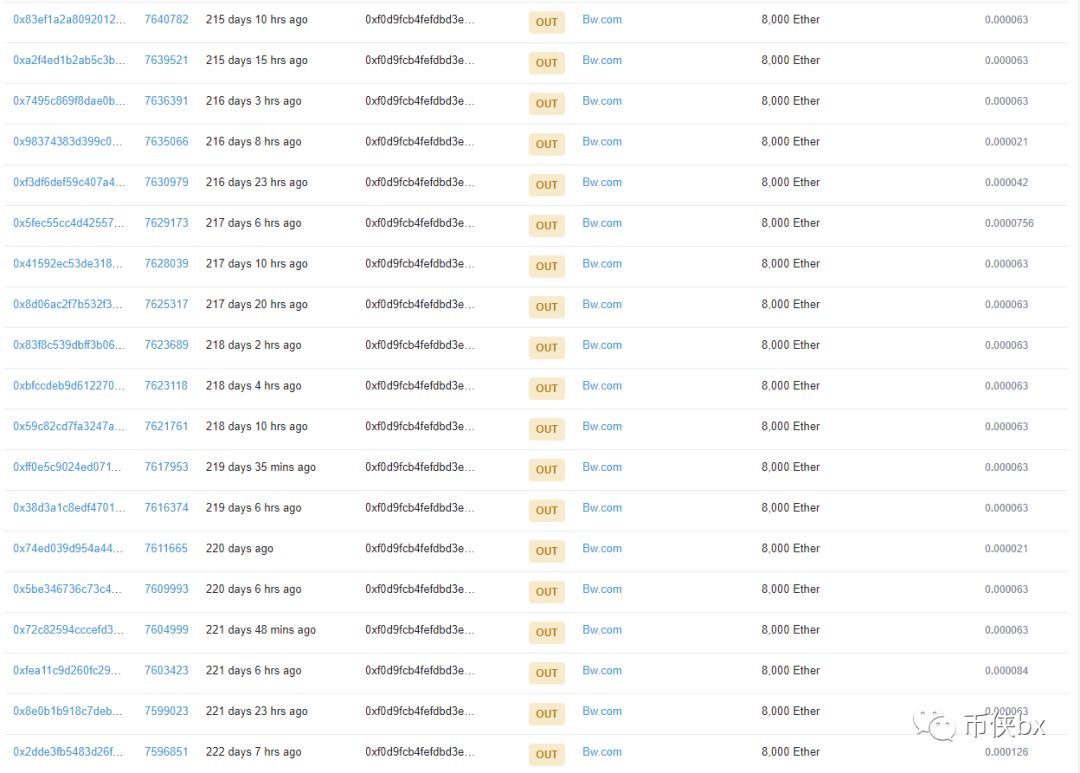Screen dimensions: 1080x773
Task: Open transaction hash 0x72c82594cccefd3...
Action: (x=68, y=629)
